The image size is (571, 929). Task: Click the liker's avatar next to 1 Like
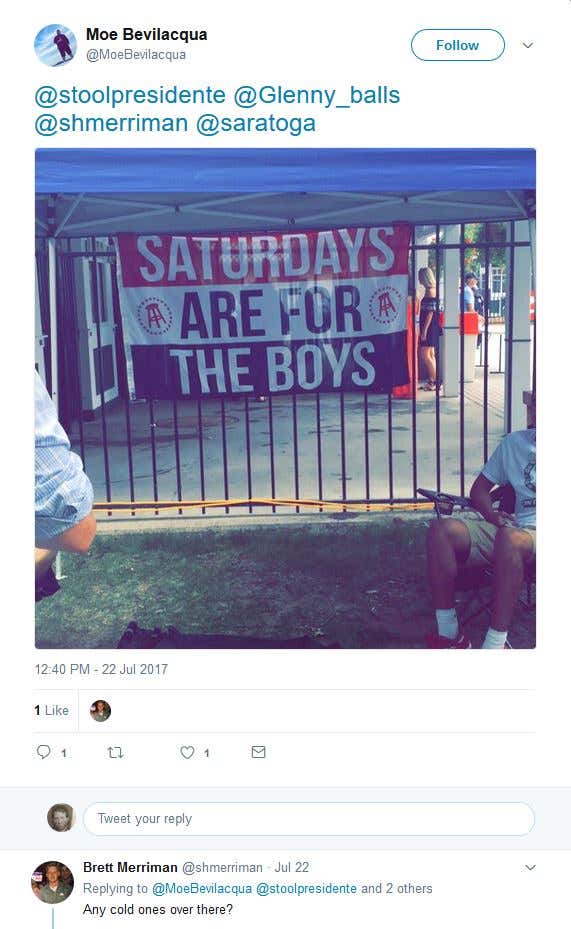[x=100, y=710]
